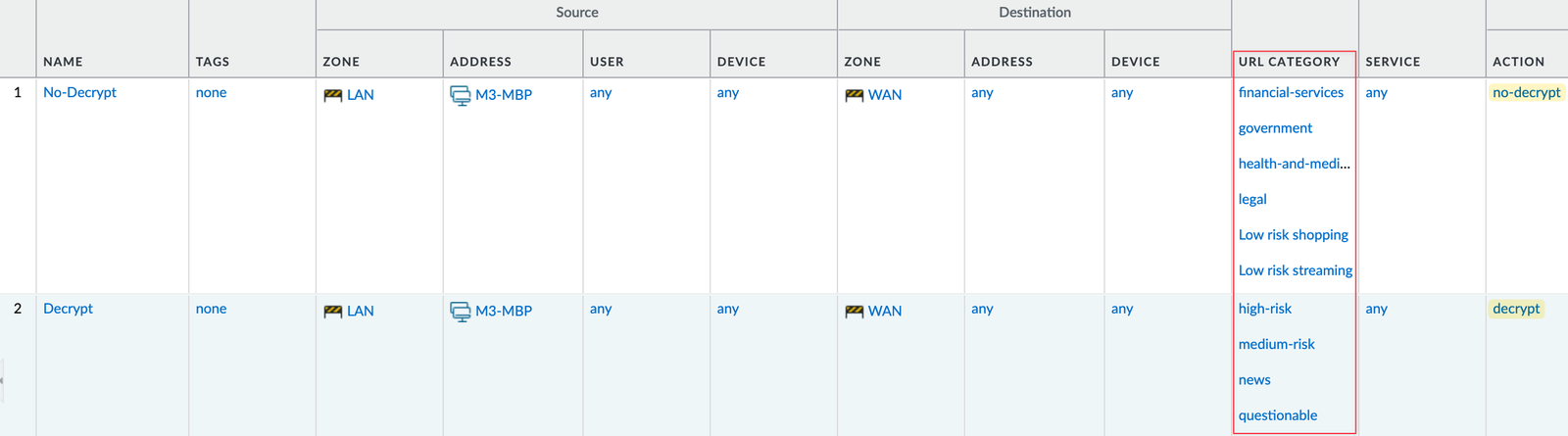The image size is (1568, 436).
Task: Select the questionable URL category
Action: tap(1277, 415)
